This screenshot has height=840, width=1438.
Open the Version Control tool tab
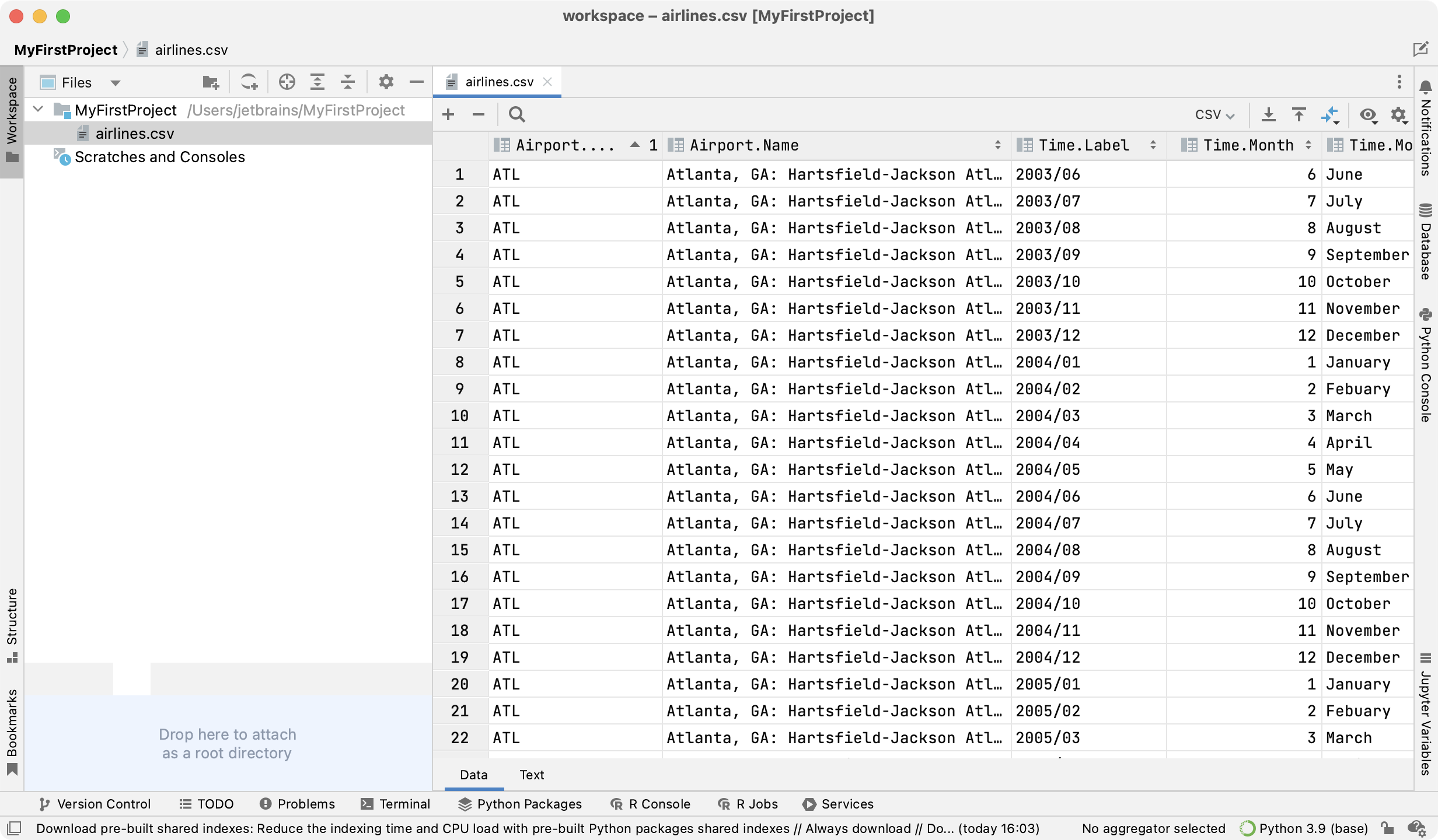95,804
